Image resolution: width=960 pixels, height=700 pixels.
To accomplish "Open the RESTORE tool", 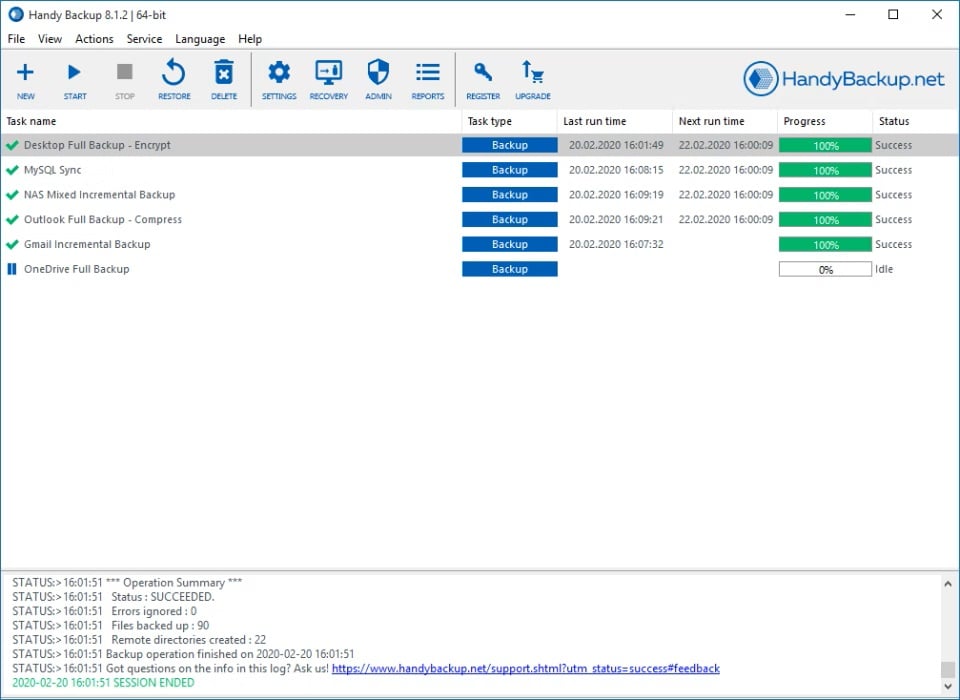I will point(174,80).
